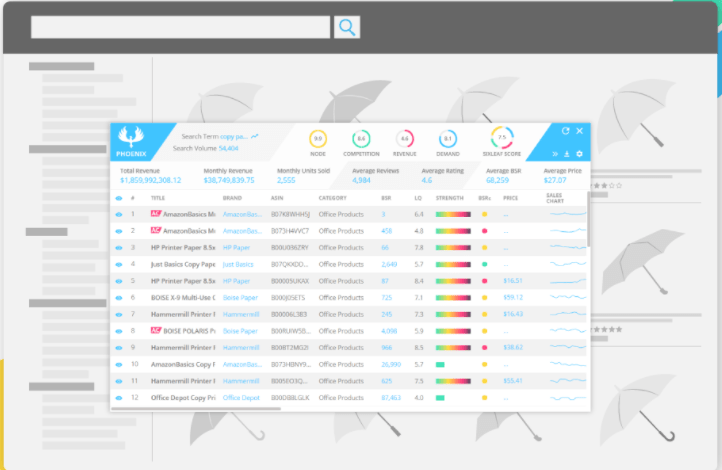Click the green strength bar in row 10
This screenshot has height=470, width=722.
point(440,365)
